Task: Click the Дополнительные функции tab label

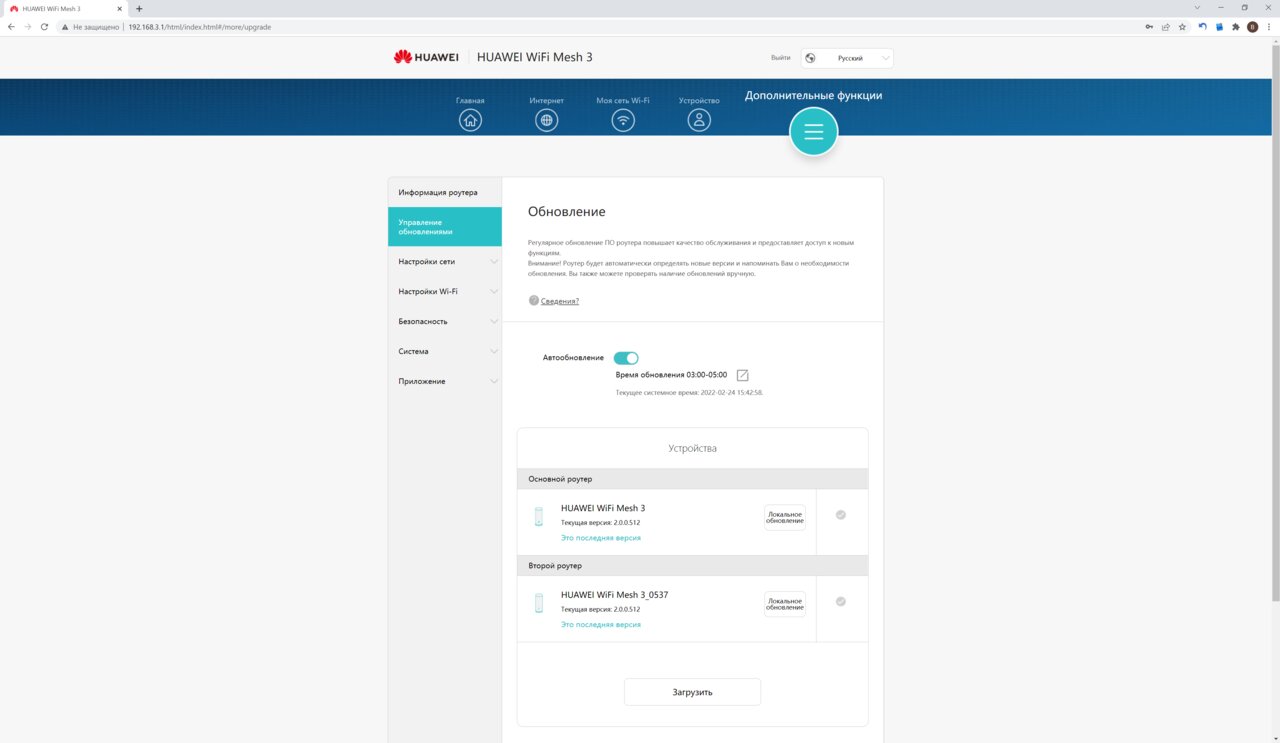Action: point(813,96)
